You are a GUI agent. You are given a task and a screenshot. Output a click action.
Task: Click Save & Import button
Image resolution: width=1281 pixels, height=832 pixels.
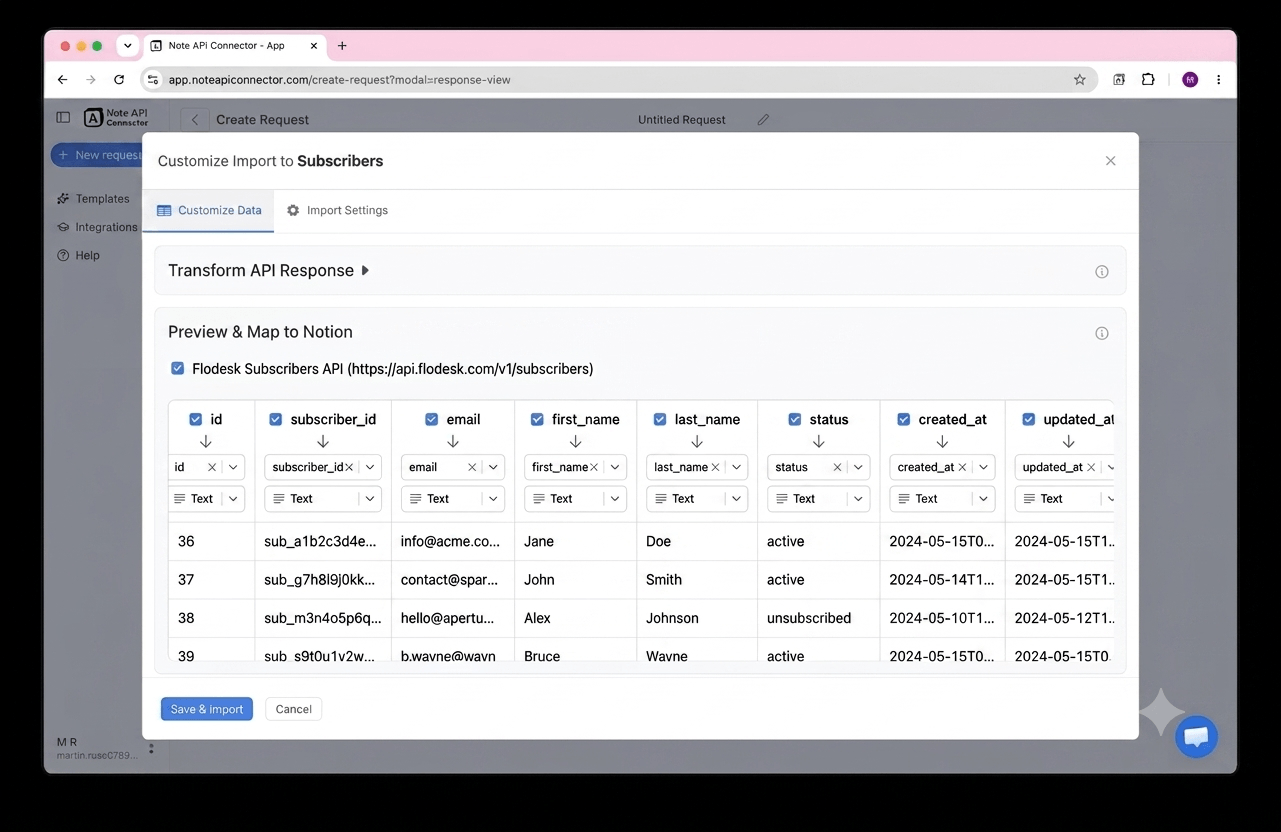[x=207, y=709]
